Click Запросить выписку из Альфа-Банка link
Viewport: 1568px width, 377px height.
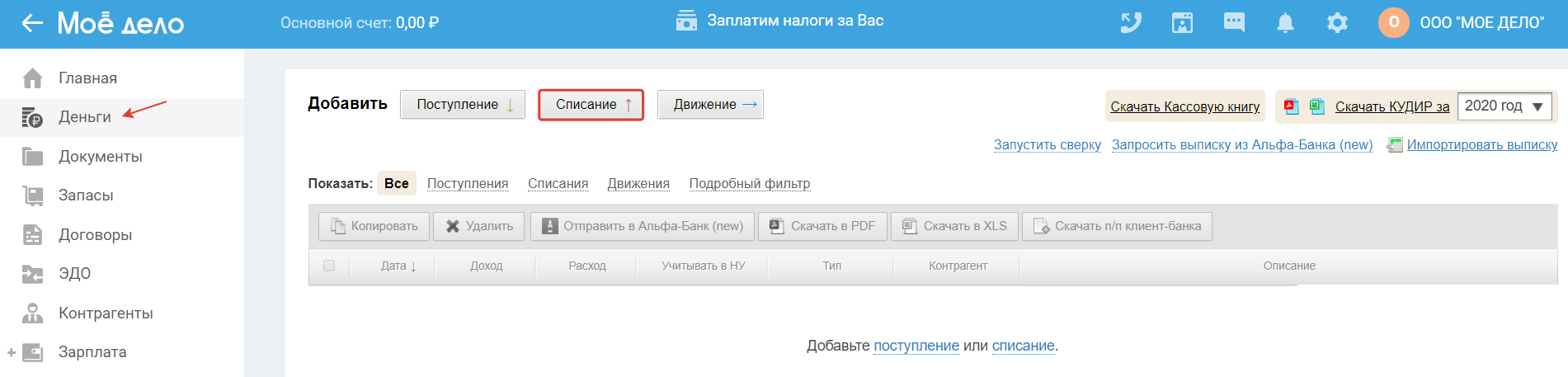click(1242, 145)
